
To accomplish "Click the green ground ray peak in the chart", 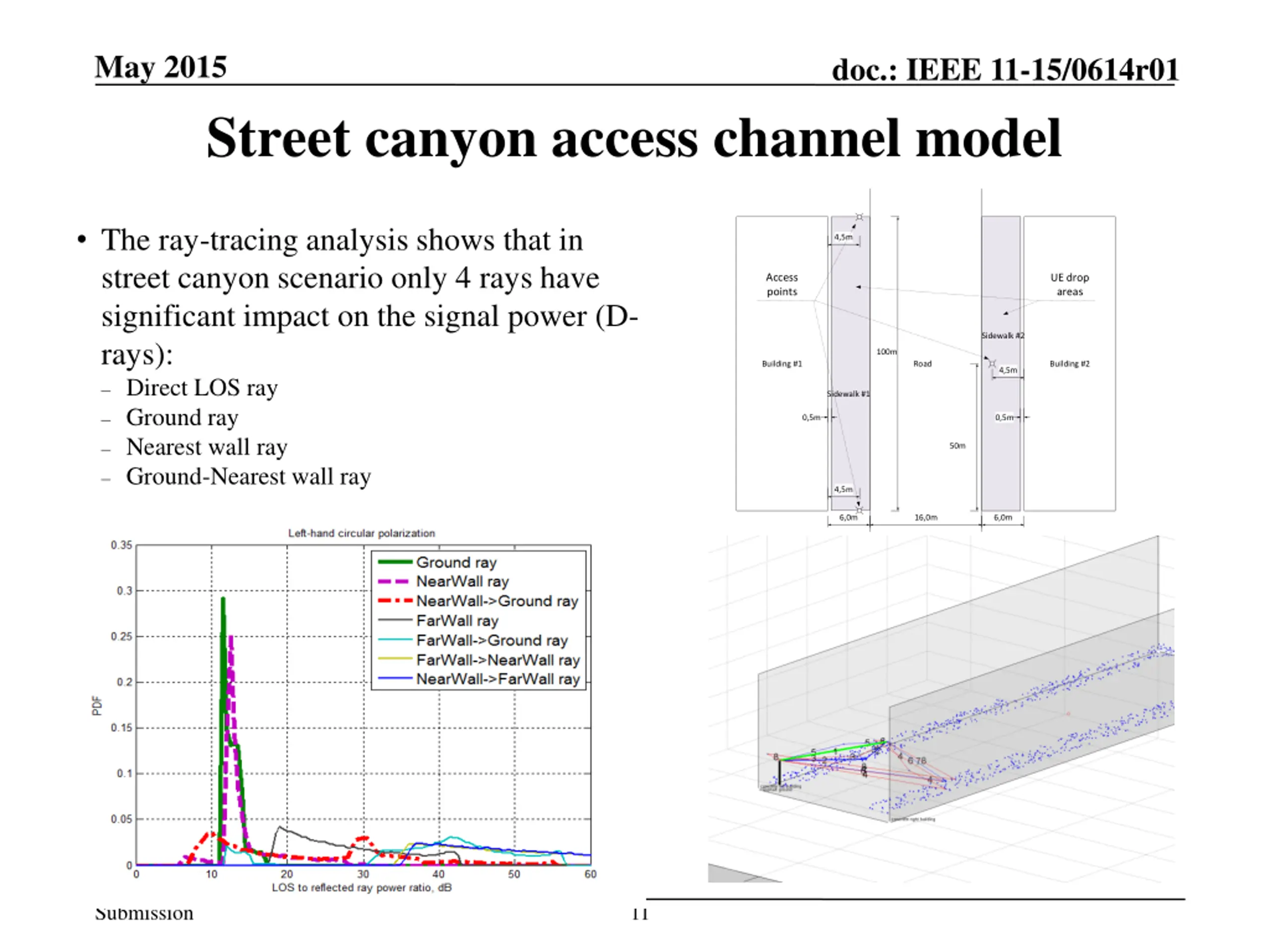I will pos(223,599).
